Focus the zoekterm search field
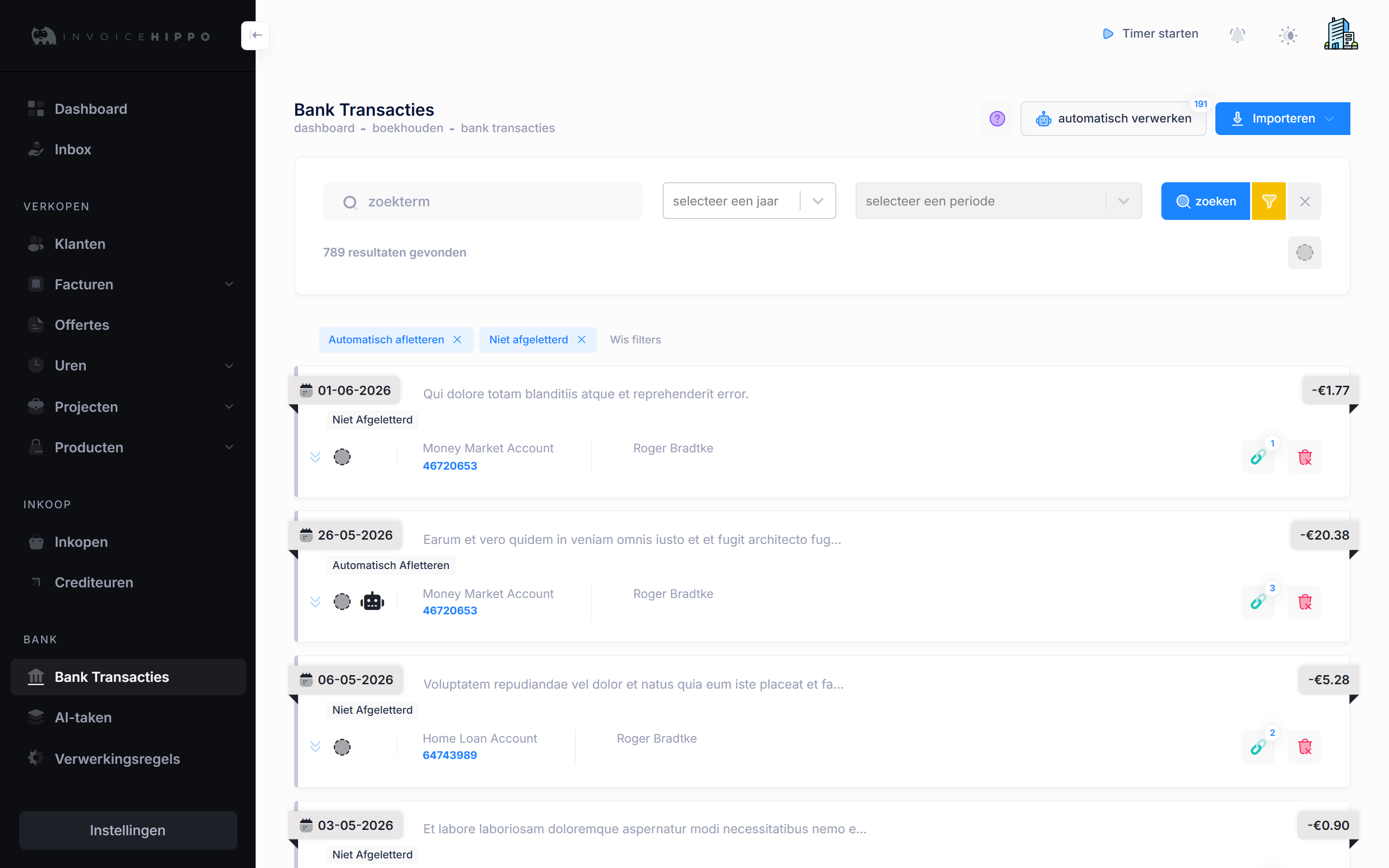The height and width of the screenshot is (868, 1389). pos(483,202)
